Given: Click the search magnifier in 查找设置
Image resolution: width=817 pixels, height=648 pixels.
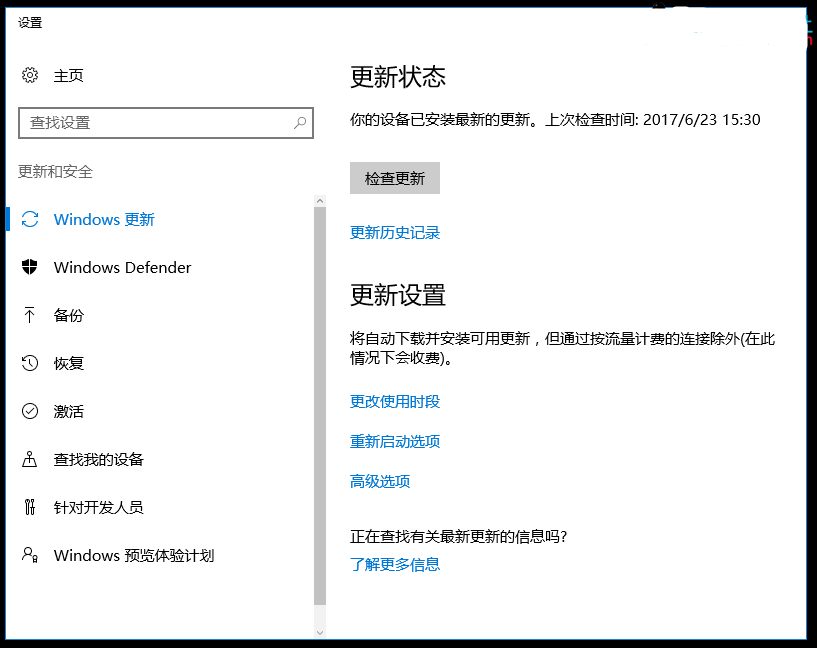Looking at the screenshot, I should [x=299, y=122].
